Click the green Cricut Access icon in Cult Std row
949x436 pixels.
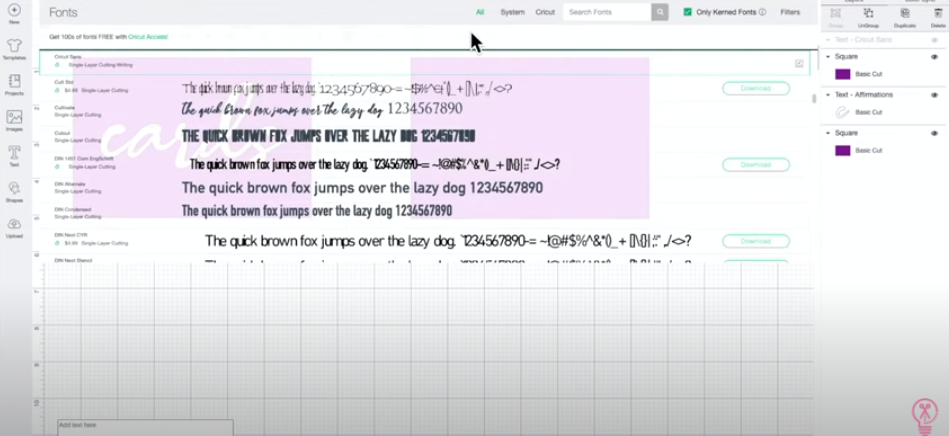coord(57,90)
